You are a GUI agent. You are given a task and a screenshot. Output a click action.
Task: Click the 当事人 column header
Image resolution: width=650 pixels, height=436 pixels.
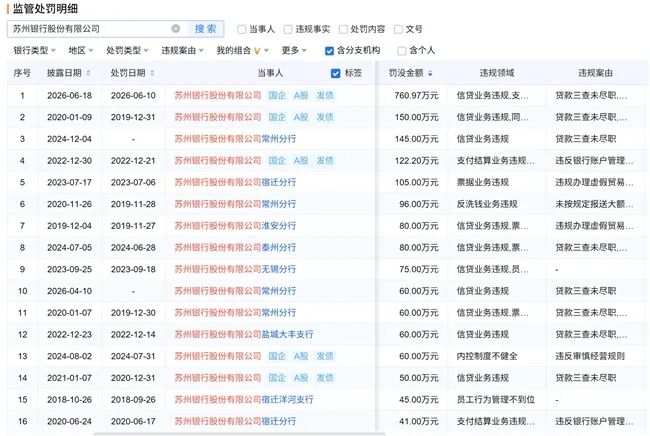coord(270,73)
